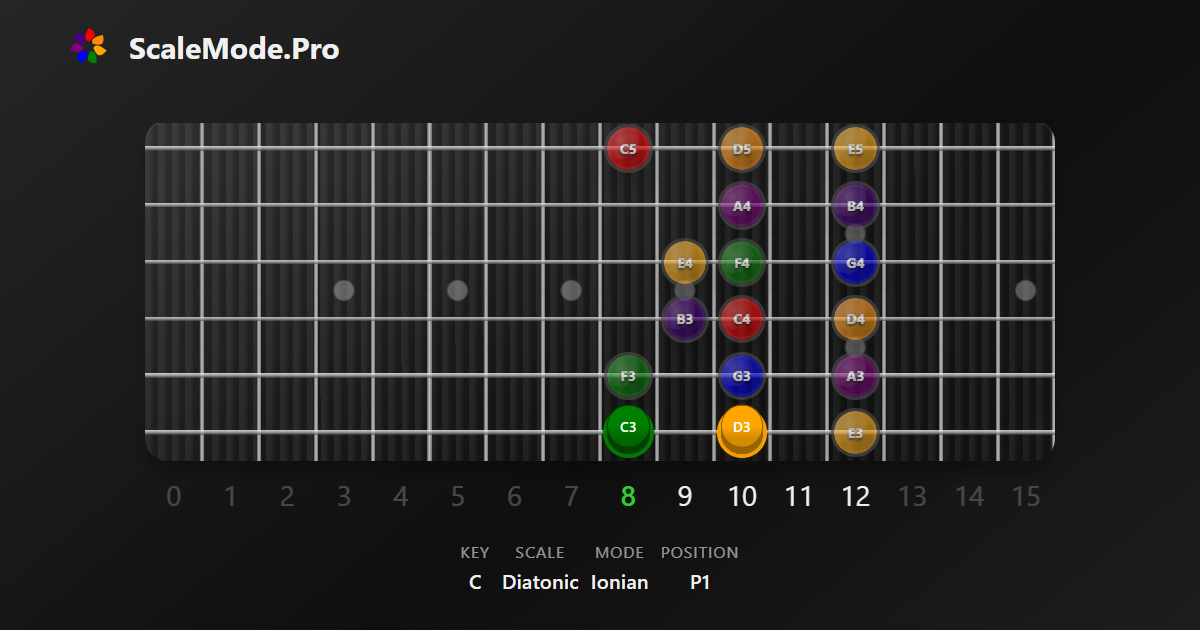Open the Scale selector showing Diatonic
The image size is (1200, 630).
(x=540, y=582)
